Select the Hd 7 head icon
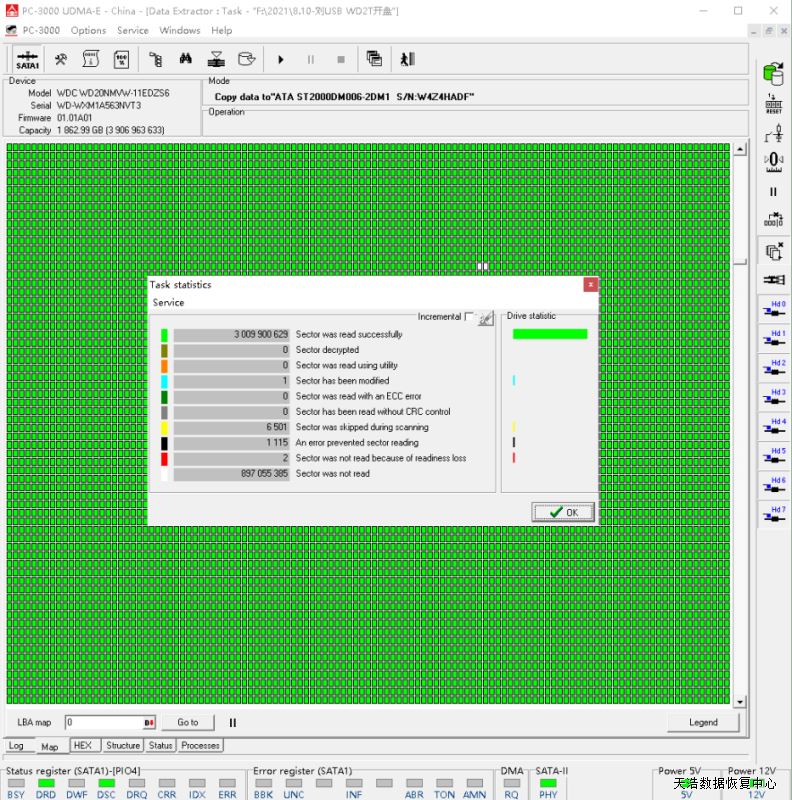792x800 pixels. coord(773,515)
